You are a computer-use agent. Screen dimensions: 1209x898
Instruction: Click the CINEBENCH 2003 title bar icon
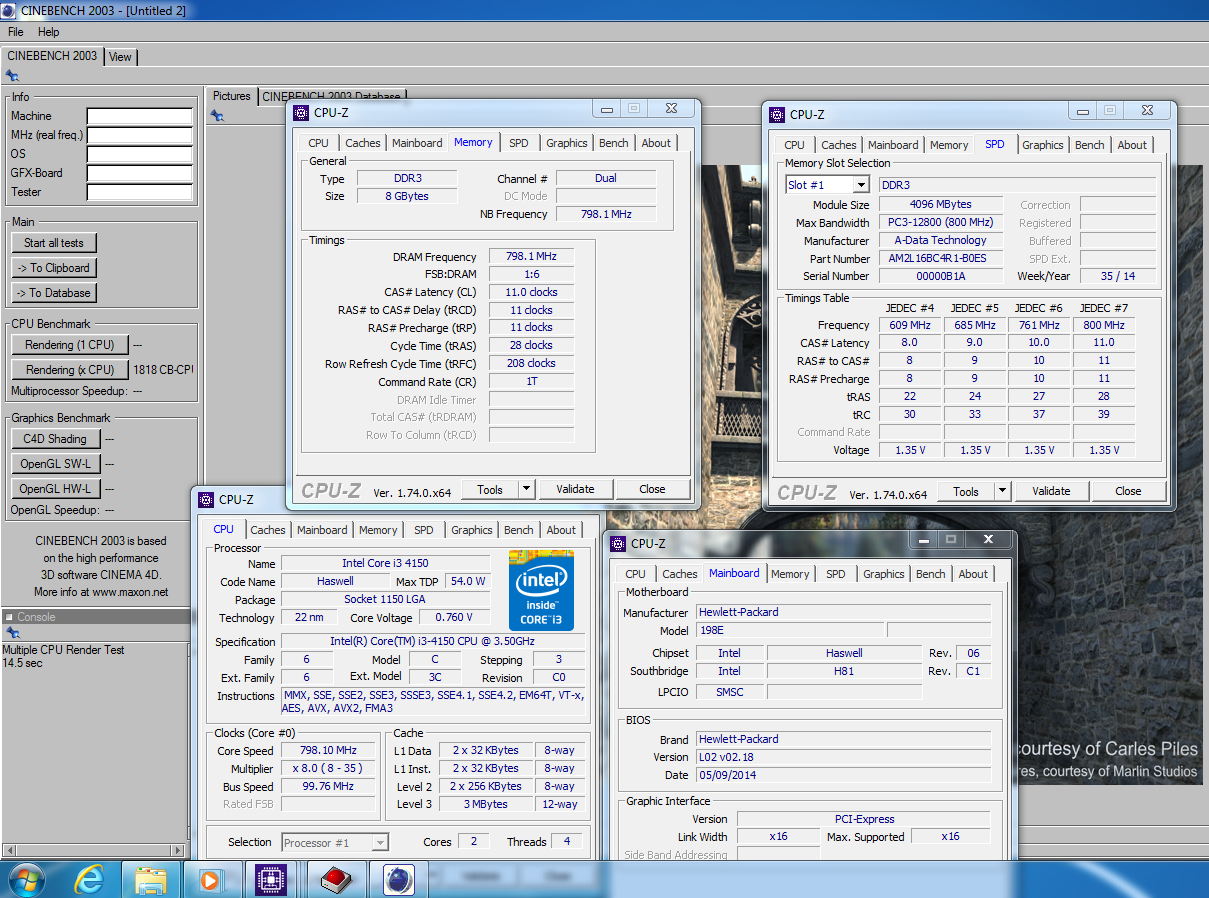[x=9, y=11]
